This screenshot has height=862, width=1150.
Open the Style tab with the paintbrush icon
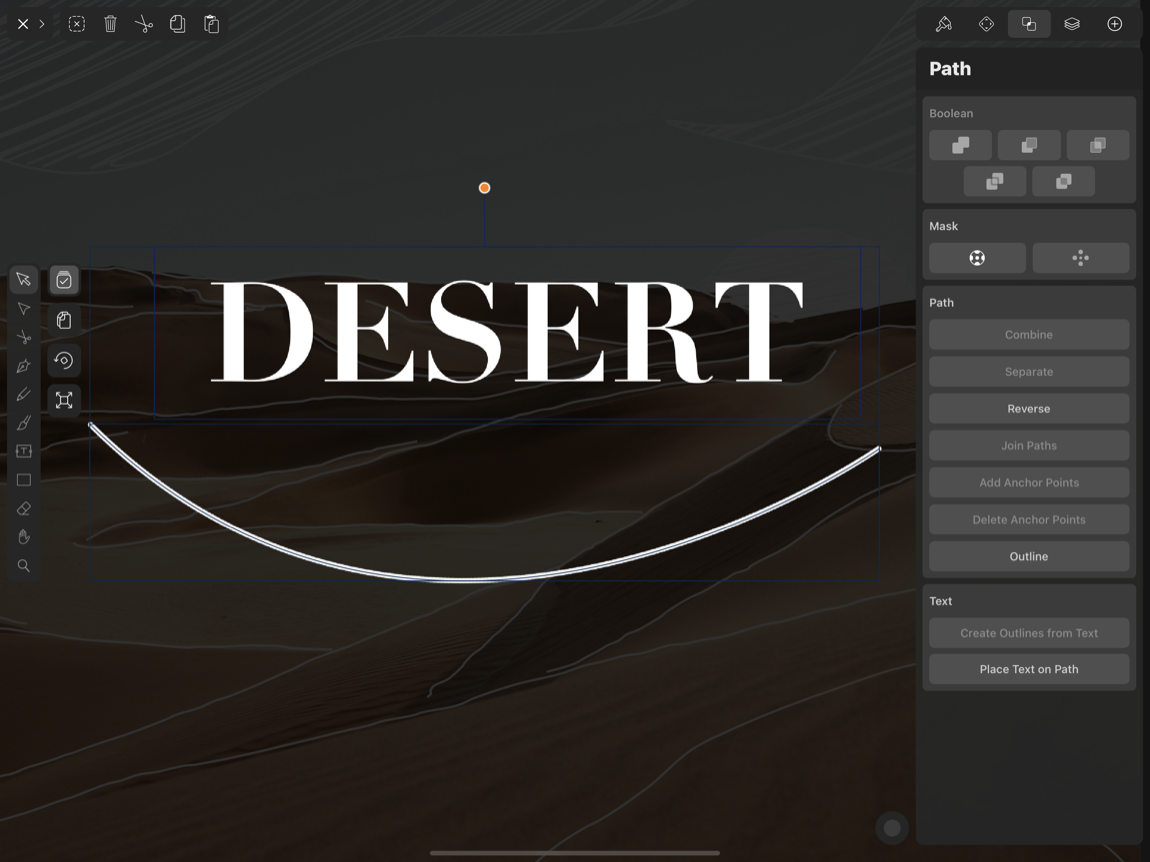tap(944, 24)
